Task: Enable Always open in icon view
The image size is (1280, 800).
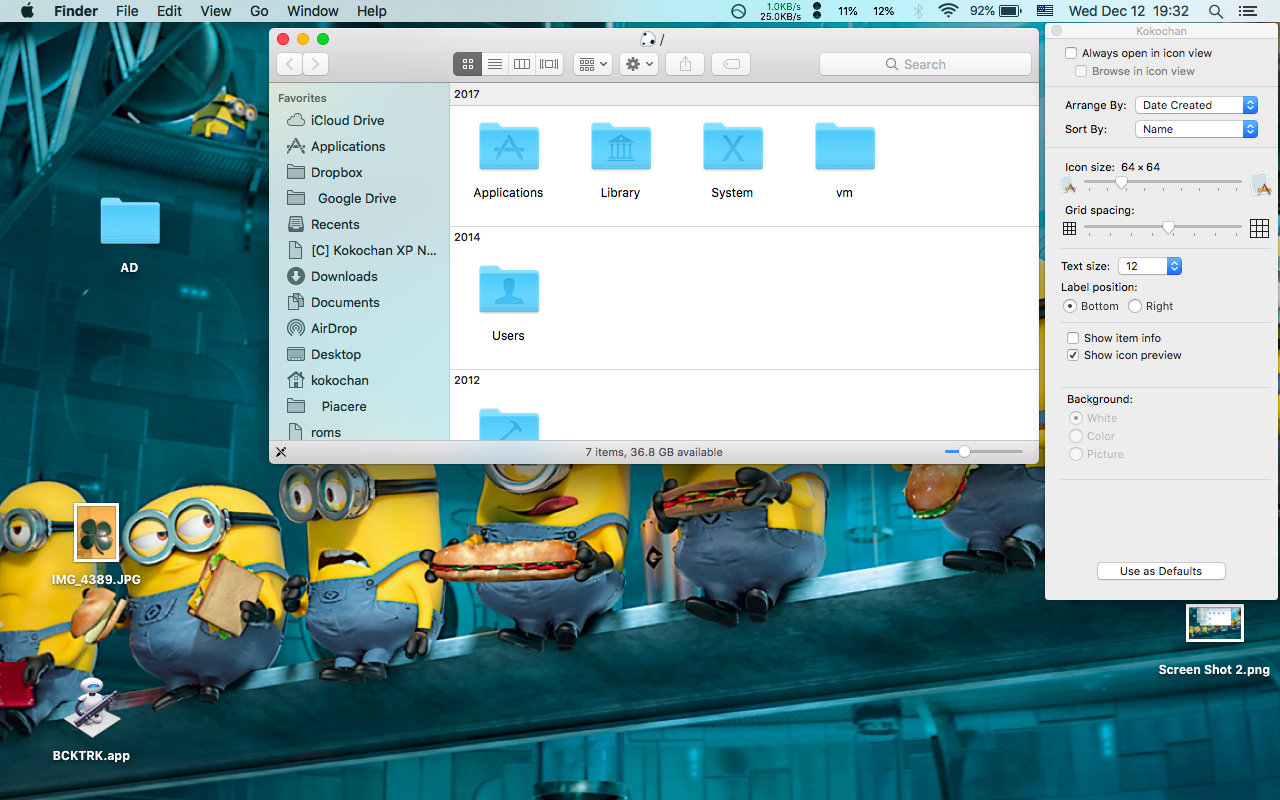Action: [x=1072, y=53]
